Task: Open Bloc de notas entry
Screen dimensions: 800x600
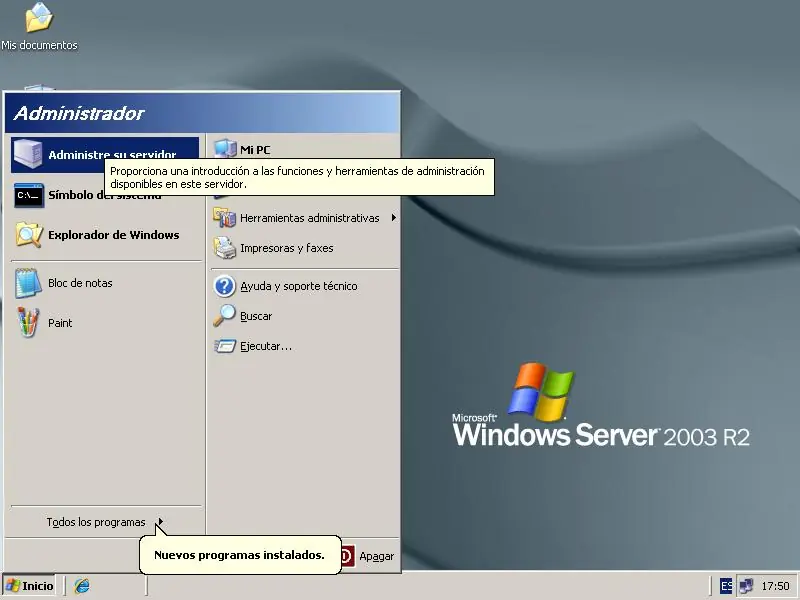Action: tap(105, 283)
